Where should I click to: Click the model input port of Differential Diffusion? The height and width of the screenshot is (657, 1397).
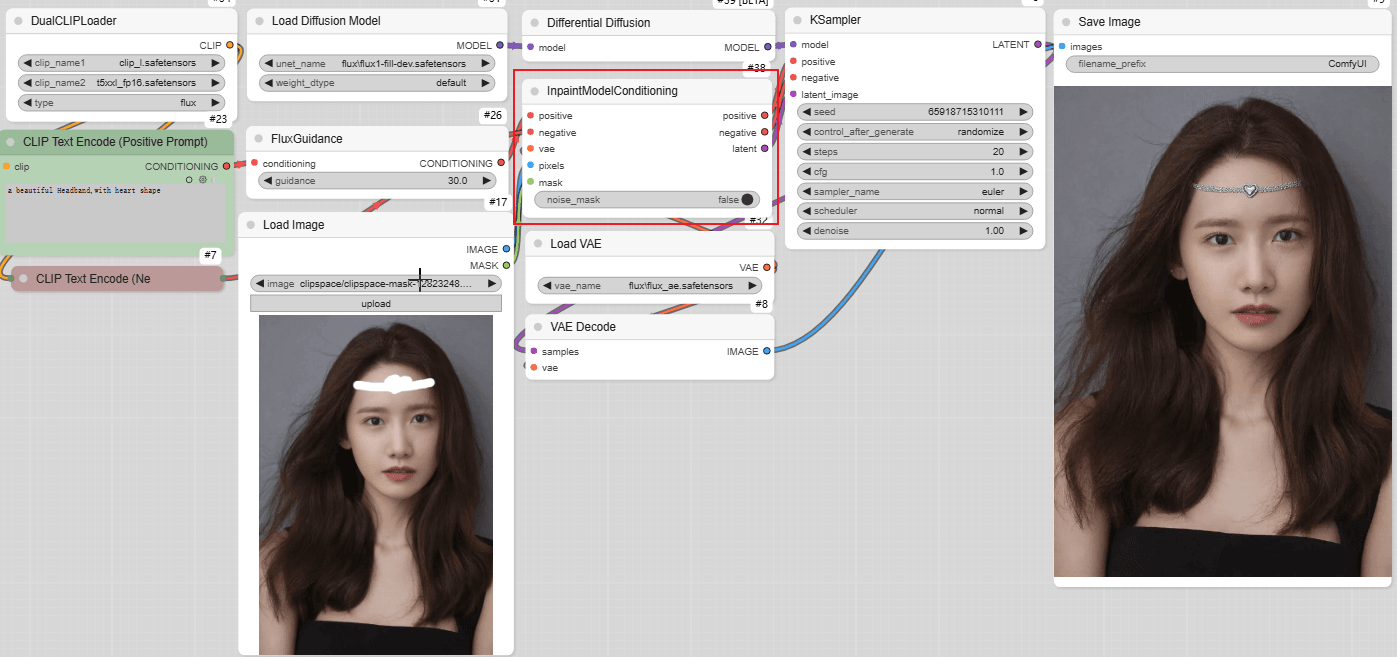(530, 47)
